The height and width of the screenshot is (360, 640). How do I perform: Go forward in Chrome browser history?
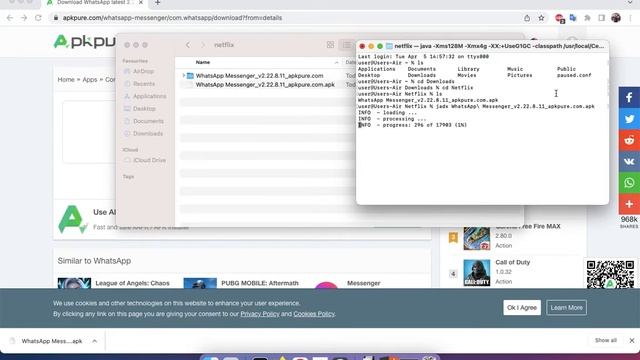24,18
